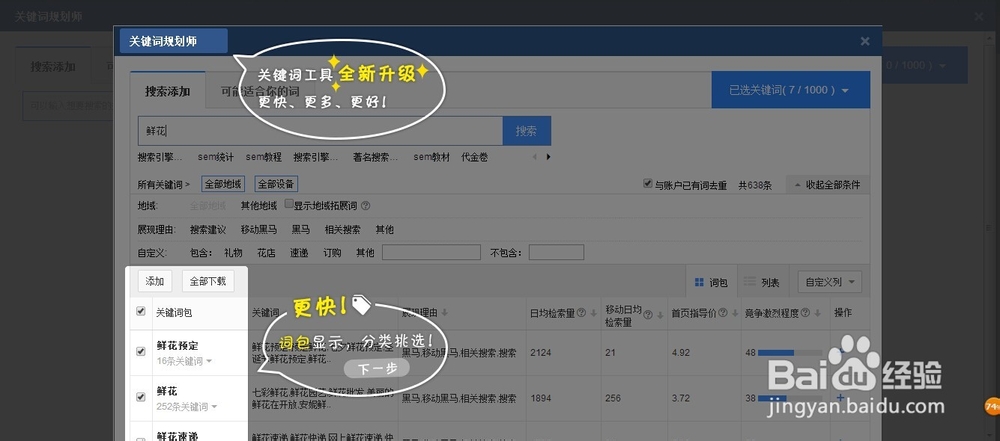Click the 3.72 guide price value
1000x441 pixels.
[680, 398]
